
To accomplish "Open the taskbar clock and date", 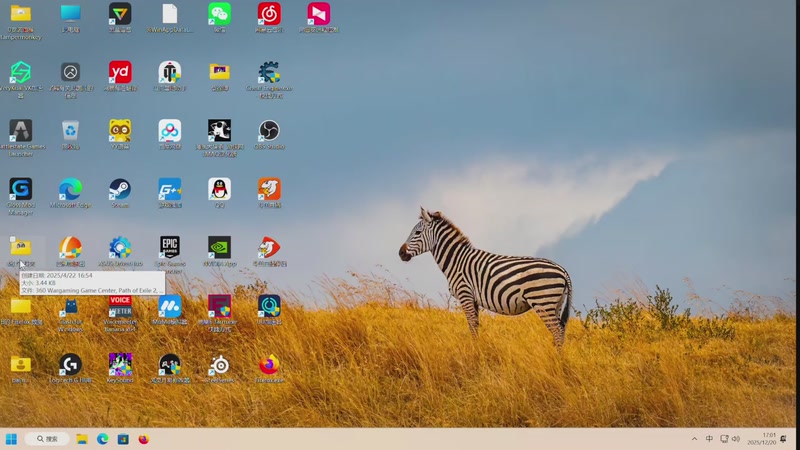I will (762, 439).
